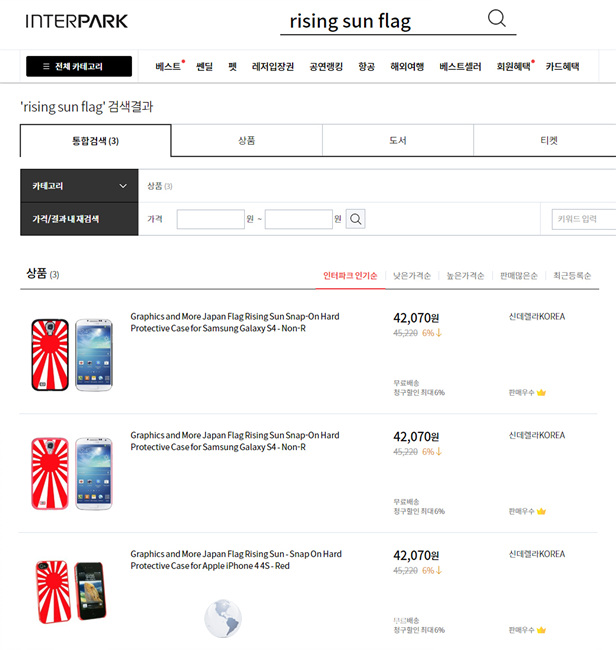Click the 가격/결과내재검색 panel header

79,219
